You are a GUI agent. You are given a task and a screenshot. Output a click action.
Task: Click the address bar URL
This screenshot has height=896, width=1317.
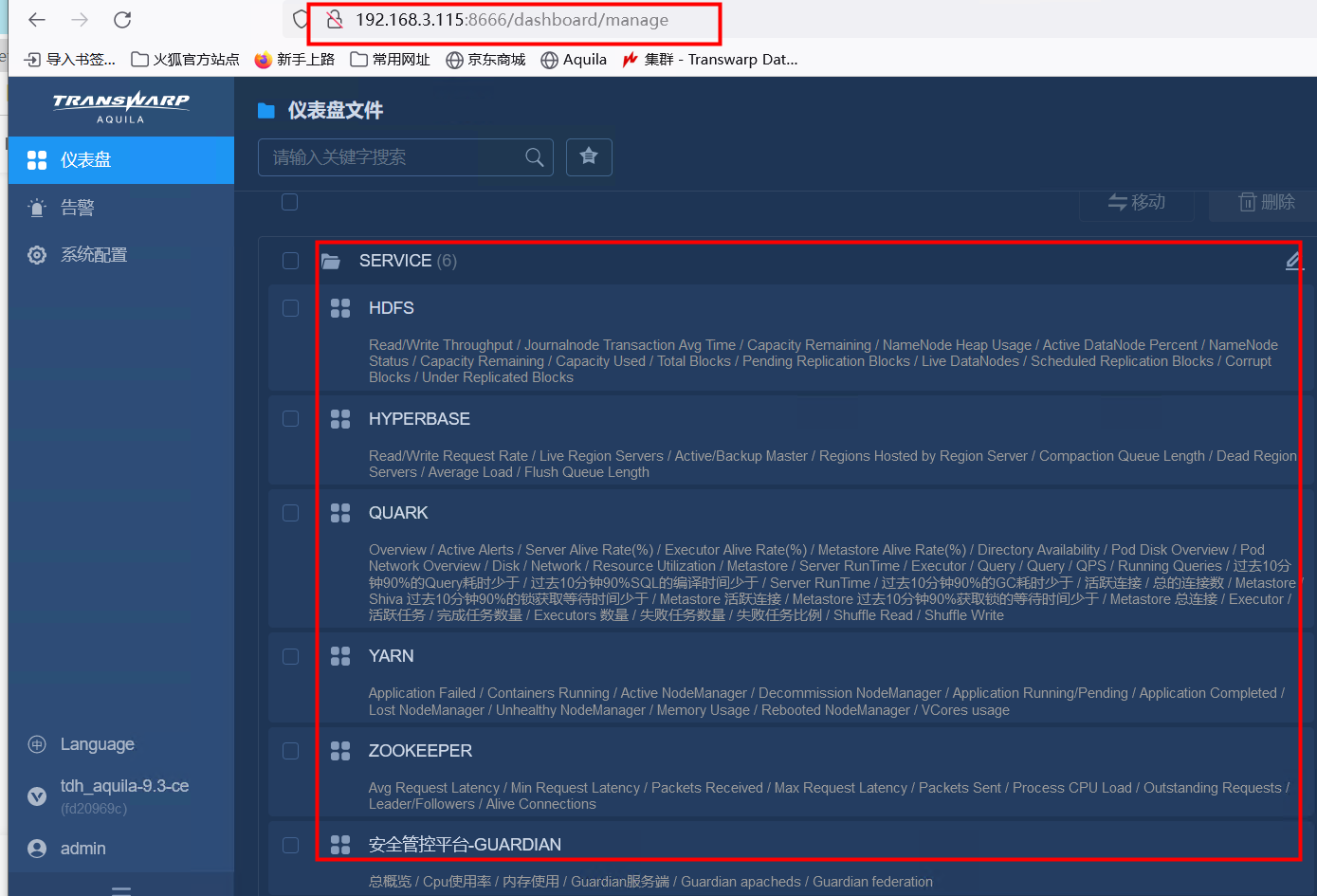(512, 20)
